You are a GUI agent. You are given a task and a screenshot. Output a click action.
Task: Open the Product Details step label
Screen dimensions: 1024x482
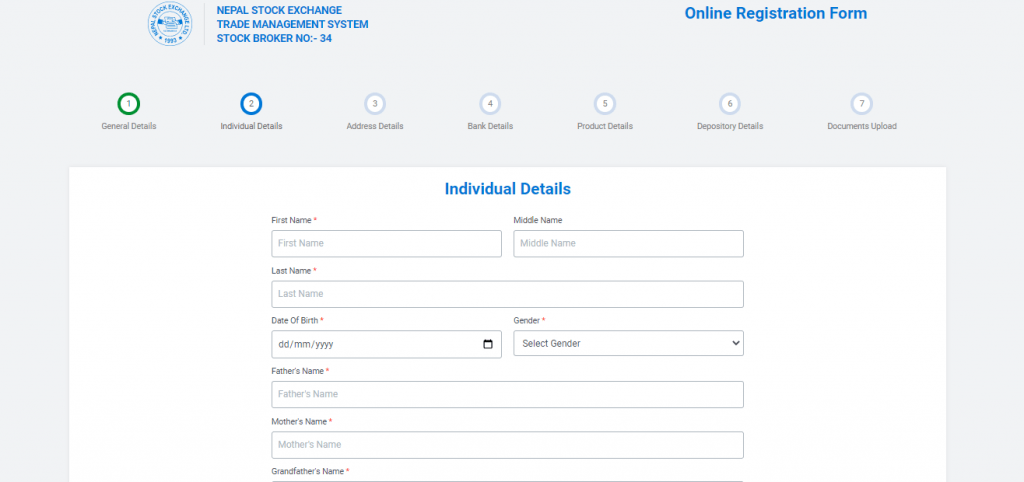coord(605,126)
